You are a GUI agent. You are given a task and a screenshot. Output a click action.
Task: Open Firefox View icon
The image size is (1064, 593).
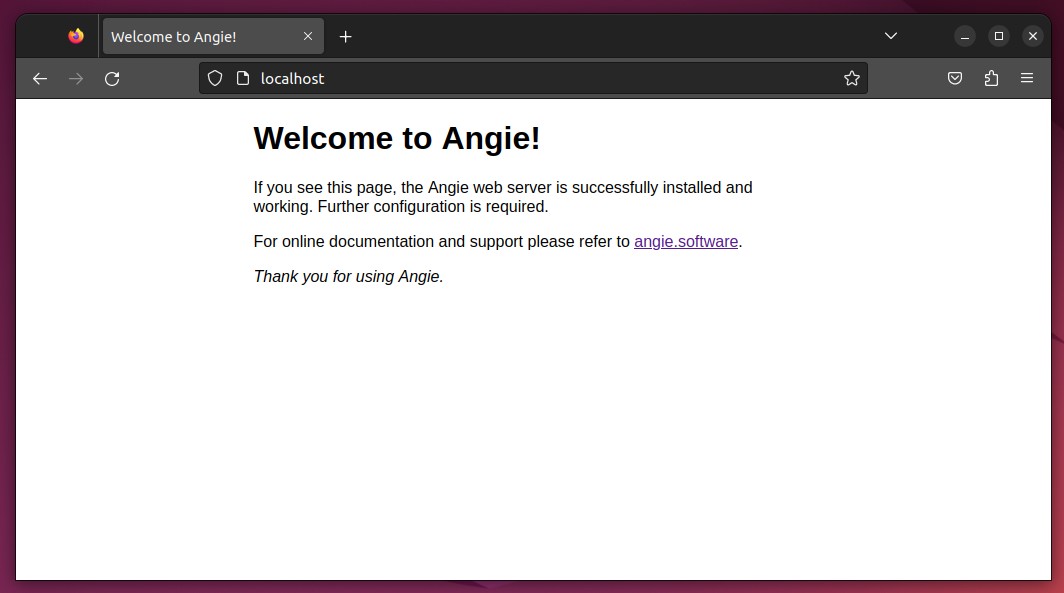pyautogui.click(x=76, y=36)
